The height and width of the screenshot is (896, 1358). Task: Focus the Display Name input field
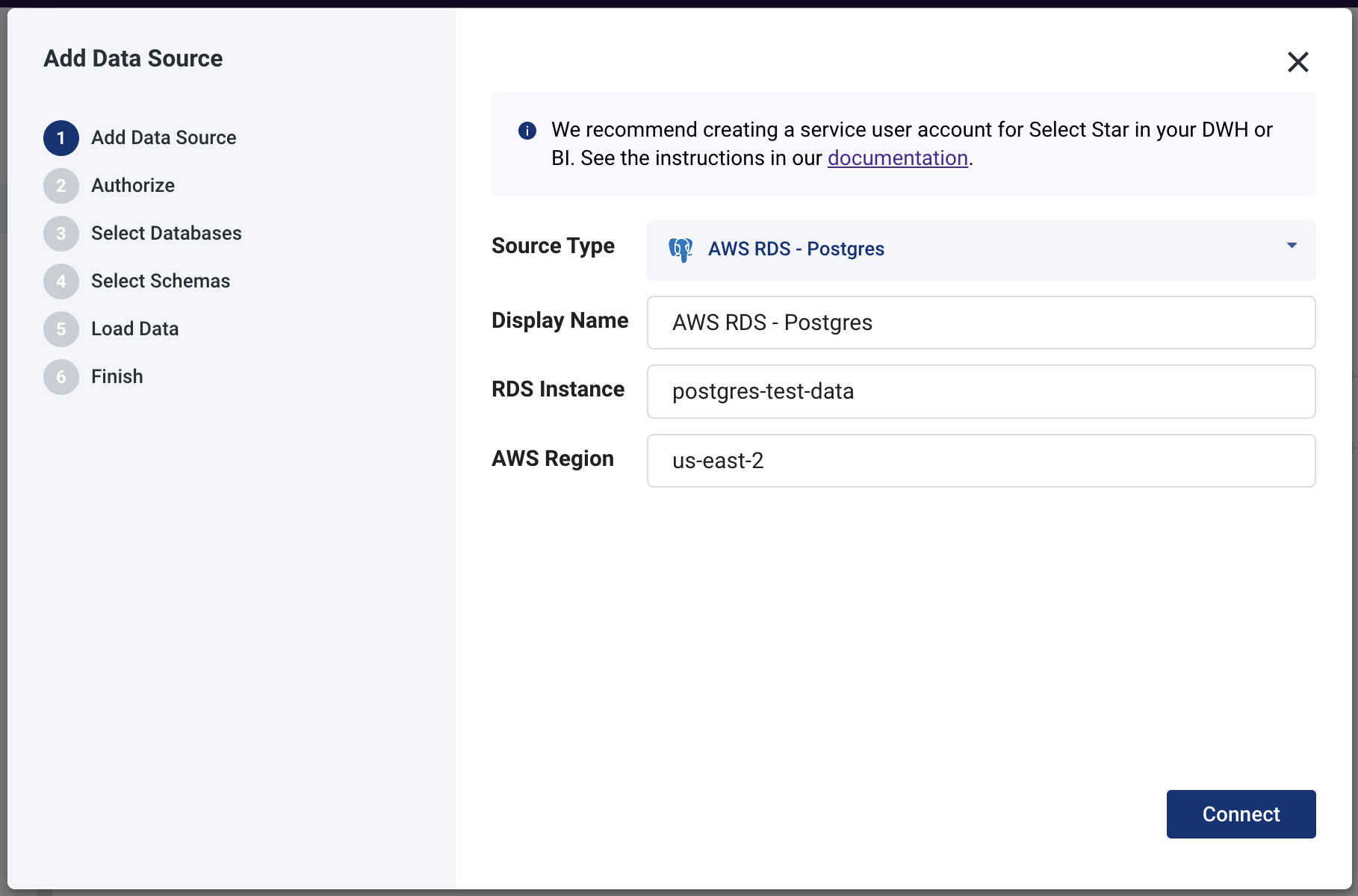pos(980,323)
